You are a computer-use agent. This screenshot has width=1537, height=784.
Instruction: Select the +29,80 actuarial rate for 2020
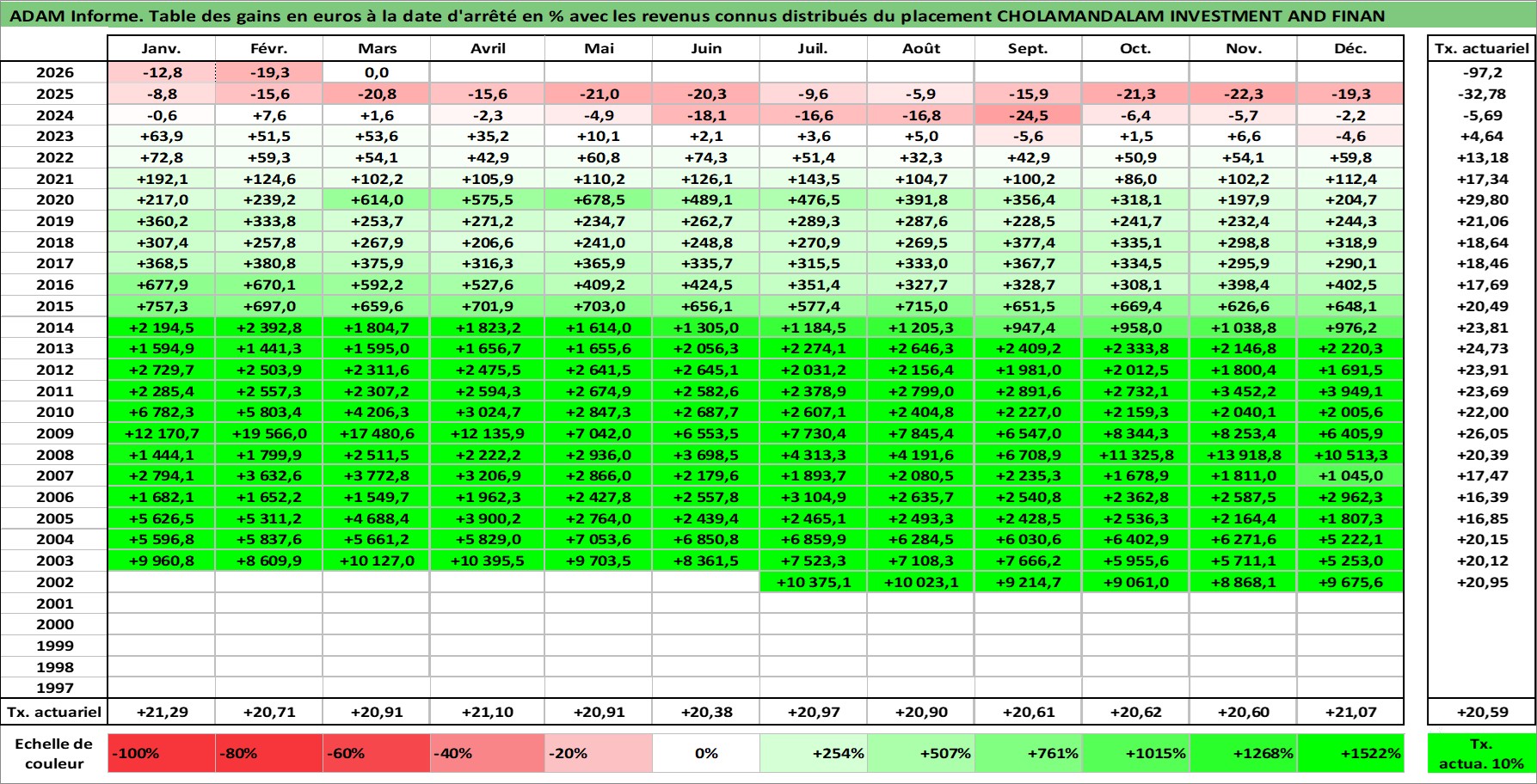click(x=1482, y=199)
